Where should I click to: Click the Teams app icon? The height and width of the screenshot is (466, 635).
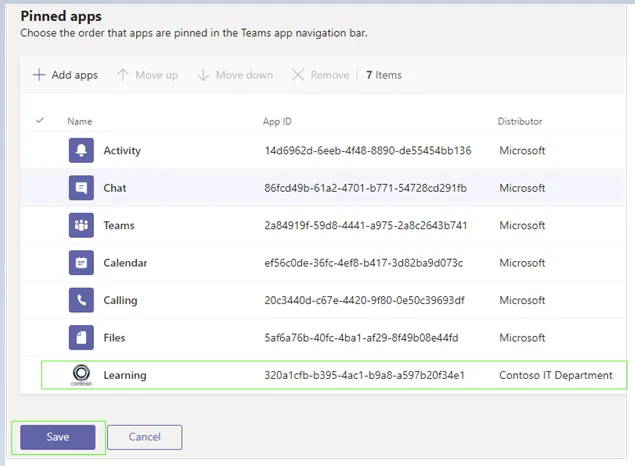click(81, 225)
